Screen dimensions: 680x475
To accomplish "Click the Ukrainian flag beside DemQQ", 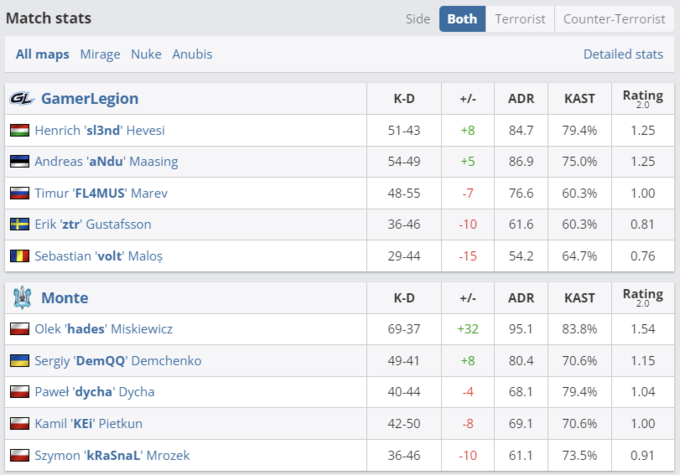I will pos(19,360).
